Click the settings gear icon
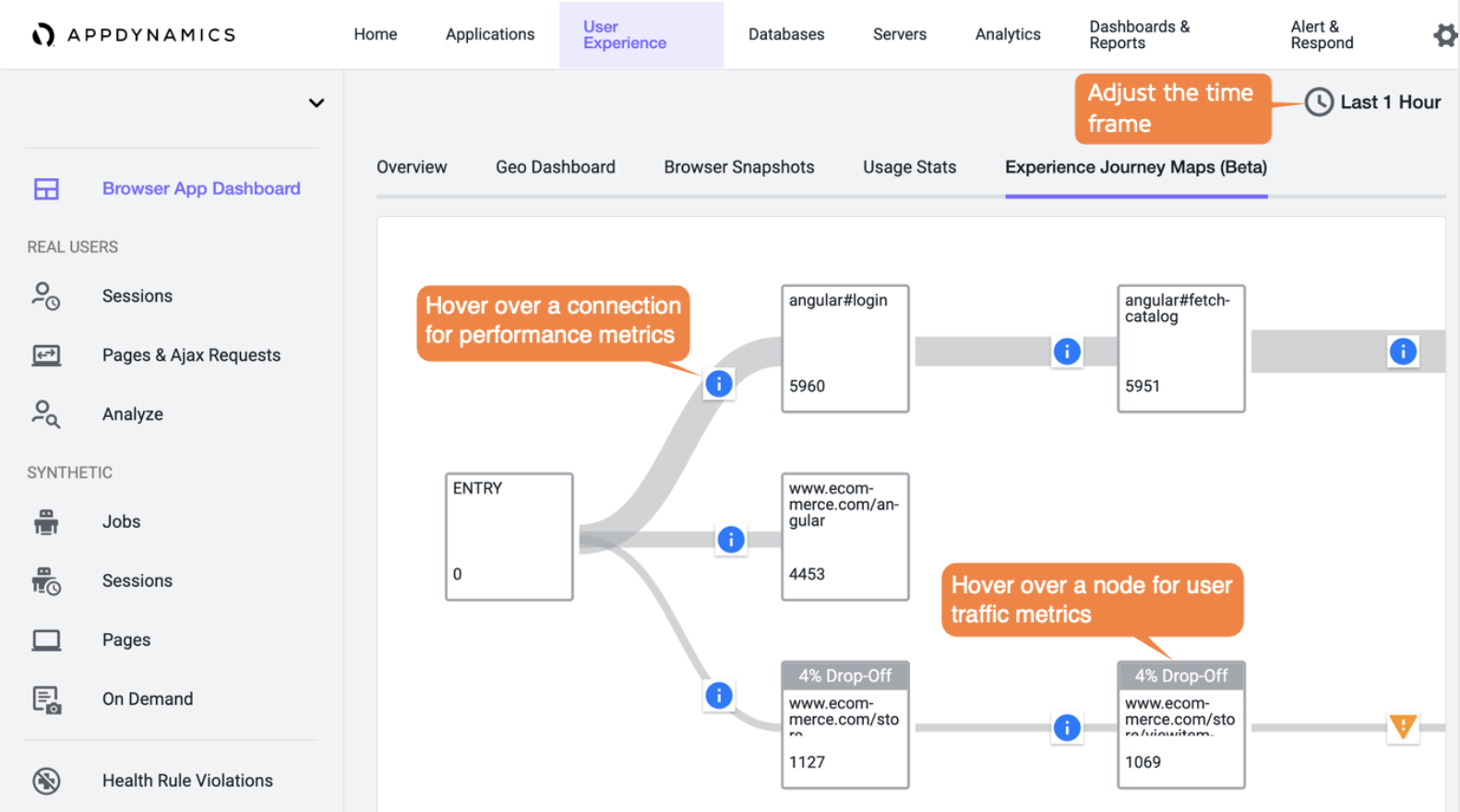 (x=1443, y=35)
